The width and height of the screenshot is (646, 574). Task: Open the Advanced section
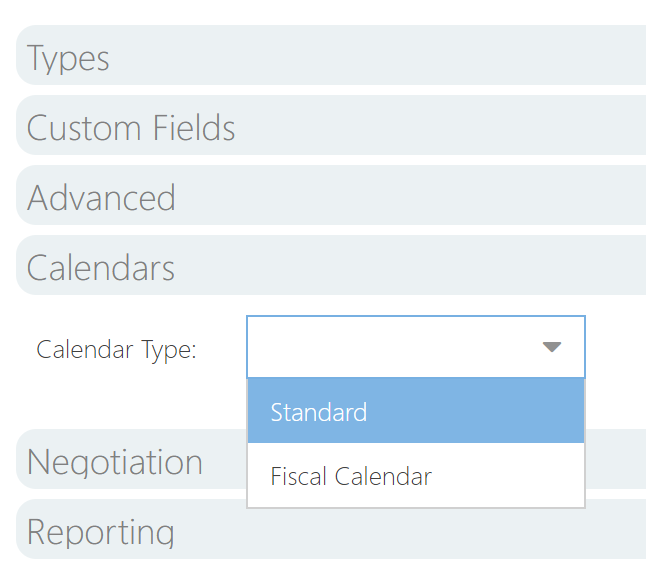(x=330, y=197)
